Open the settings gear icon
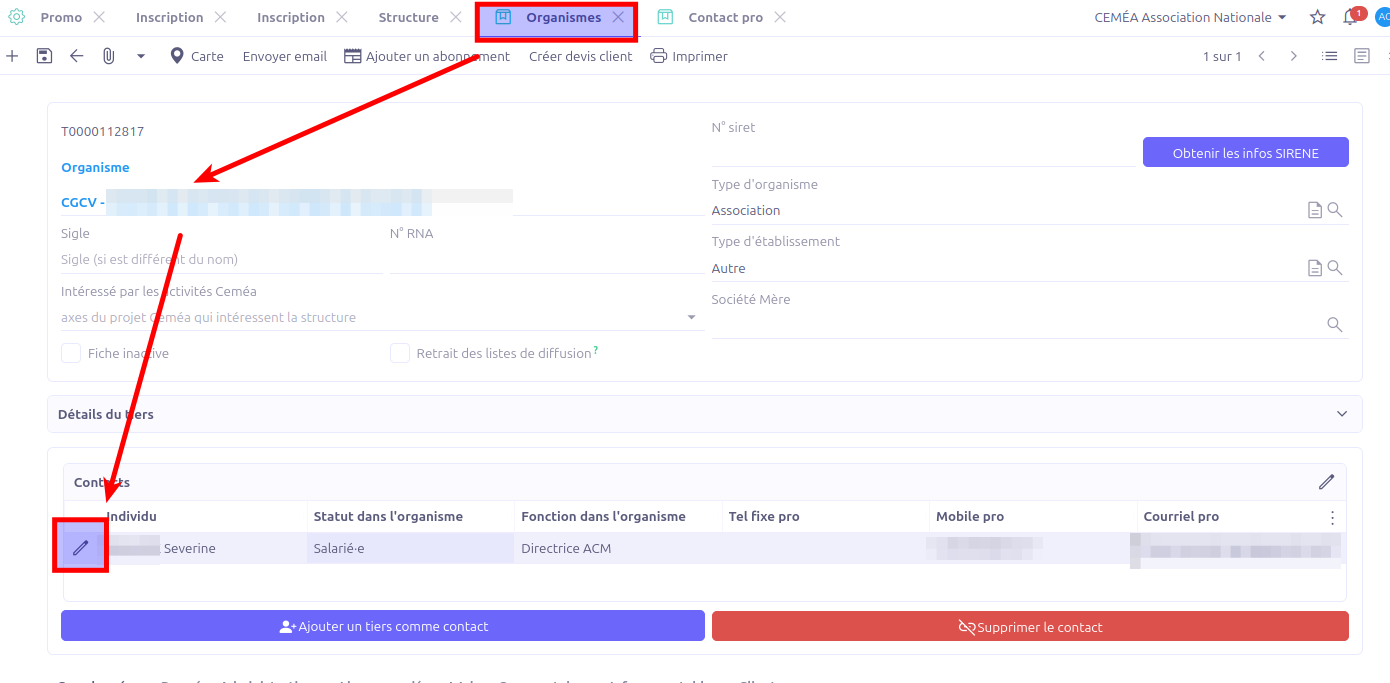1390x683 pixels. [x=16, y=17]
